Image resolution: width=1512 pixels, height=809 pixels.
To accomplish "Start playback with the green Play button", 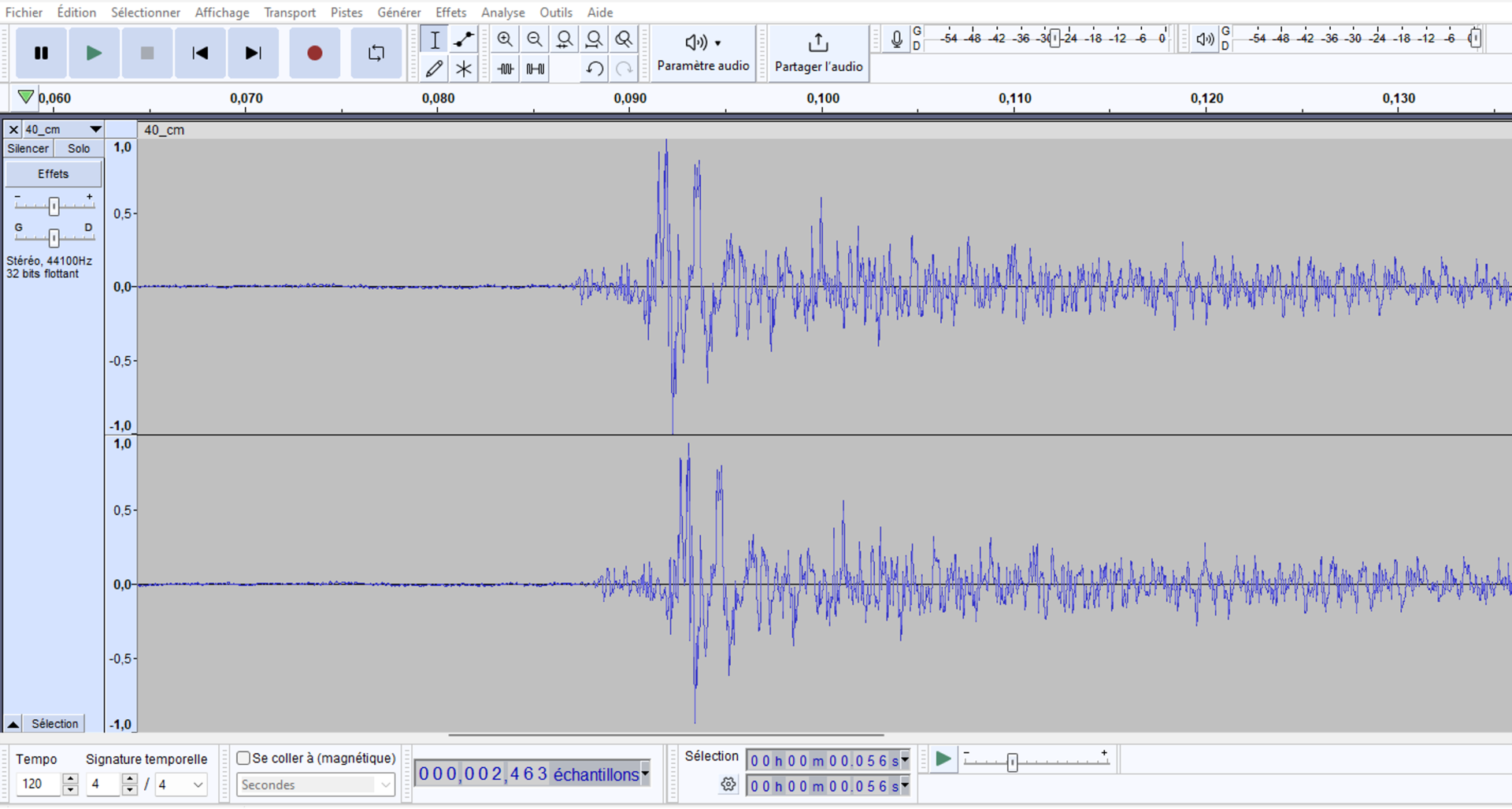I will pos(94,54).
